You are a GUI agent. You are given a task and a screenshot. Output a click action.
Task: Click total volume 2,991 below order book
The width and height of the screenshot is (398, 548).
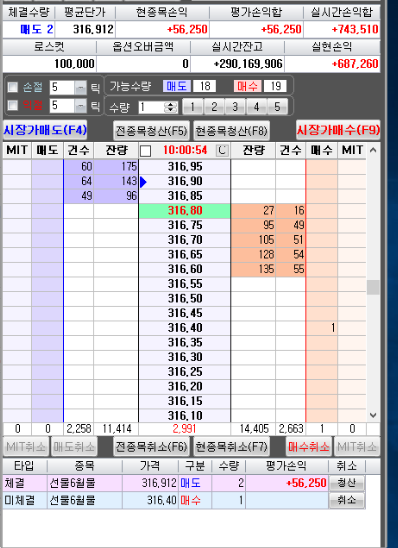[x=184, y=429]
